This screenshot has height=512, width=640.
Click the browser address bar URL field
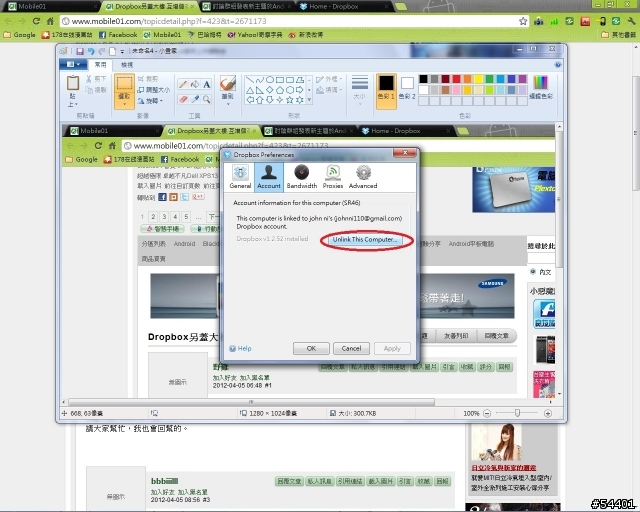pos(294,21)
